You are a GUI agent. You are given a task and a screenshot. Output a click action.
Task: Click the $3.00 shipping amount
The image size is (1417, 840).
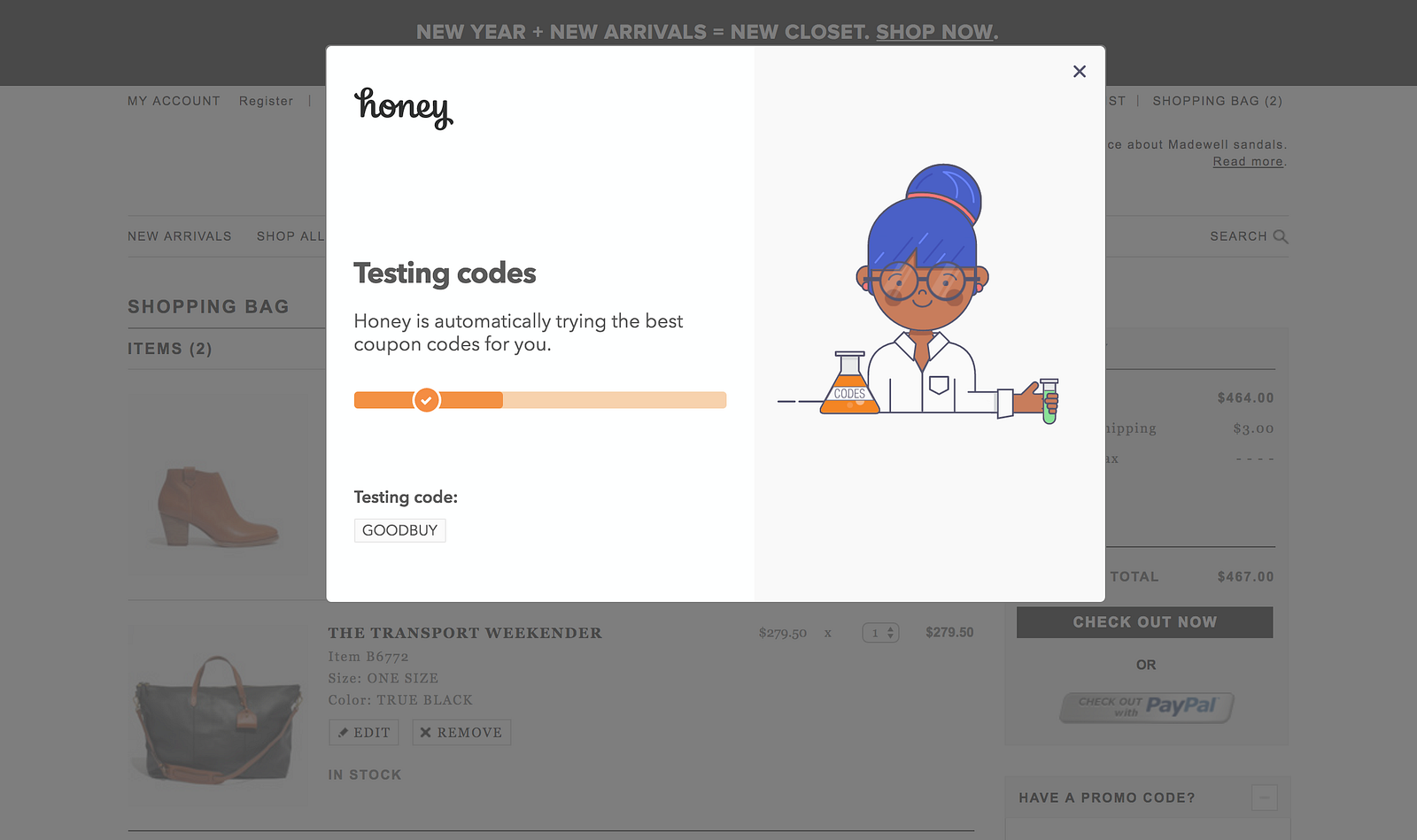coord(1253,428)
